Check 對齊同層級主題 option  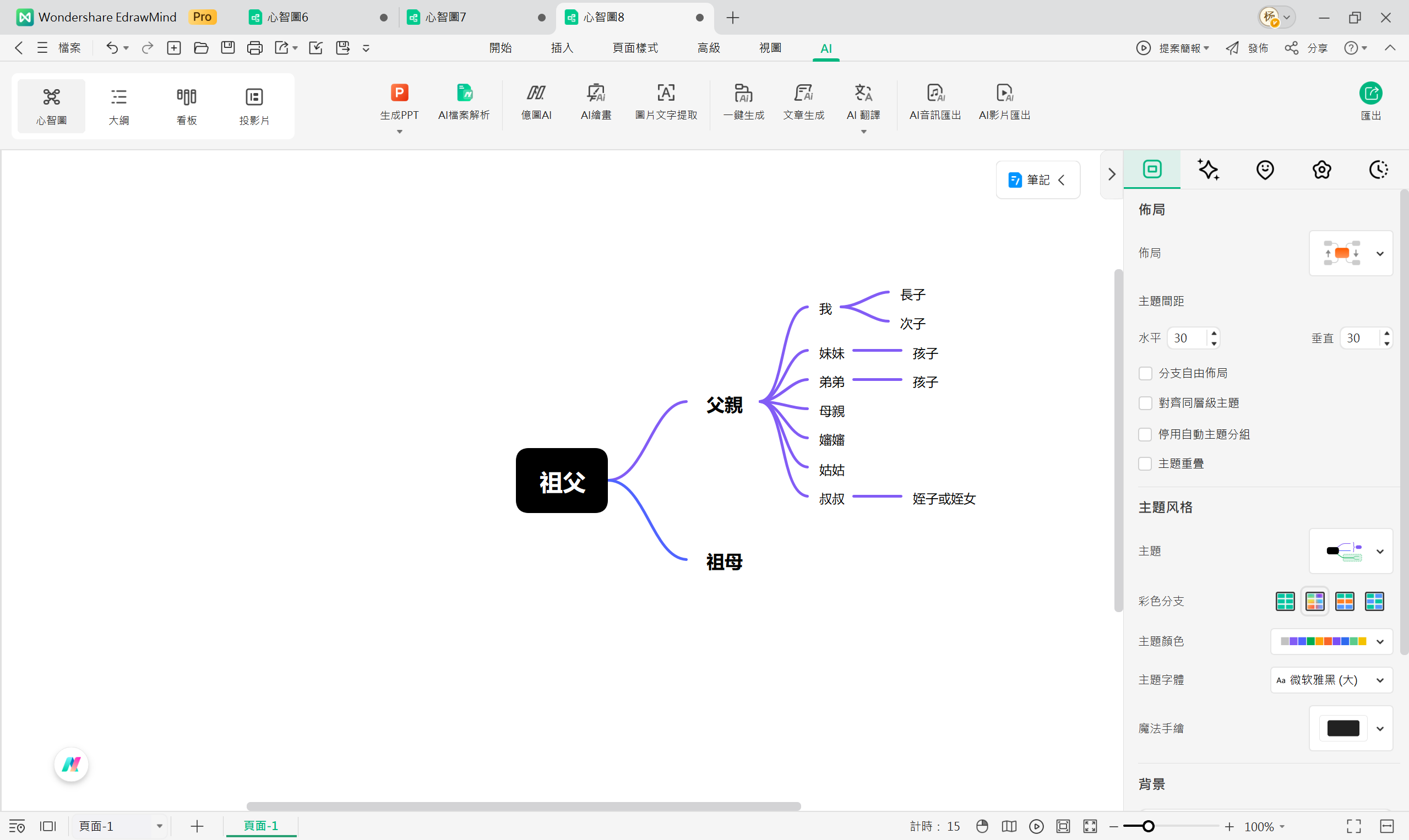pos(1145,403)
